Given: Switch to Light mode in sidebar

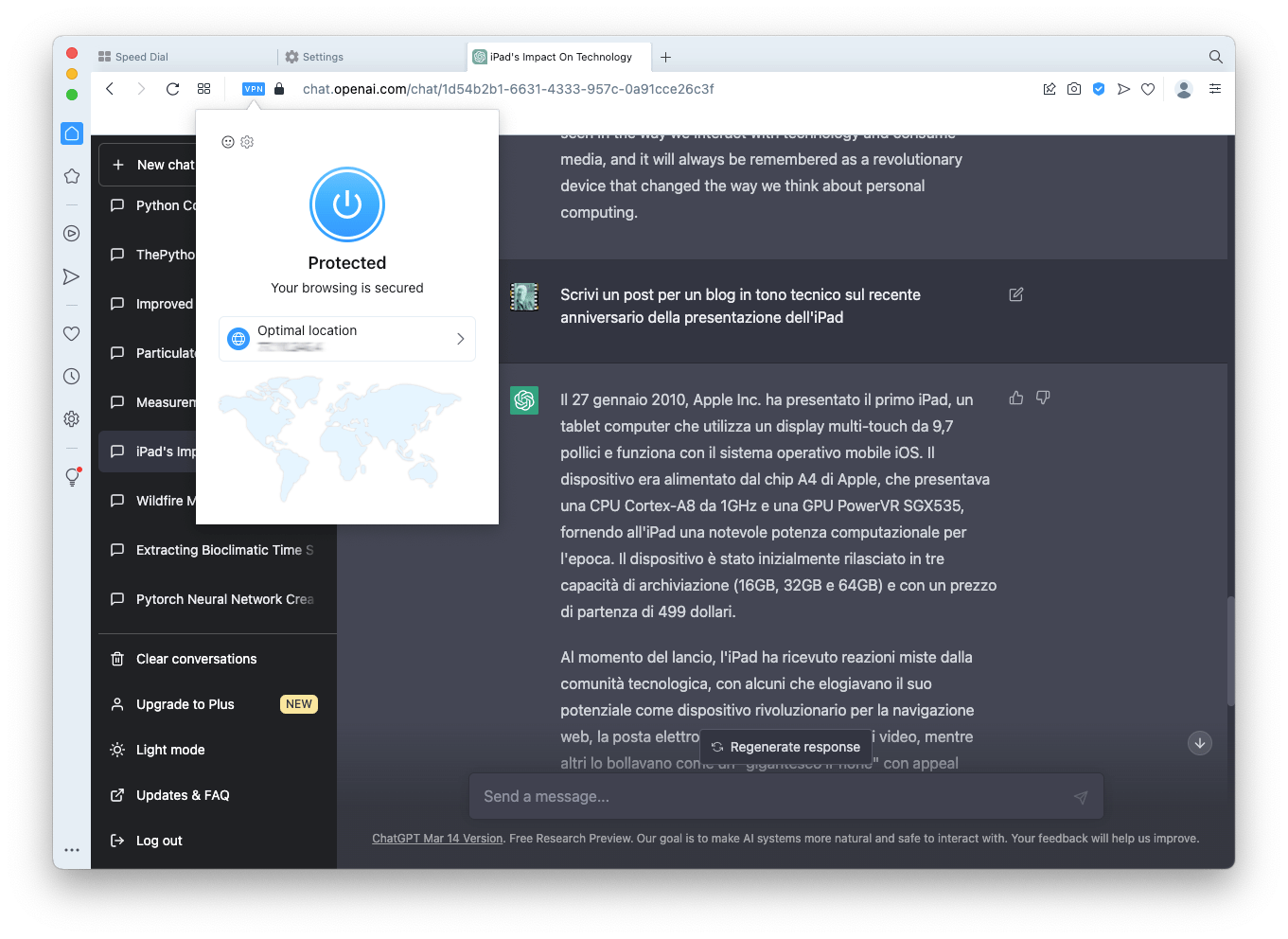Looking at the screenshot, I should tap(170, 750).
